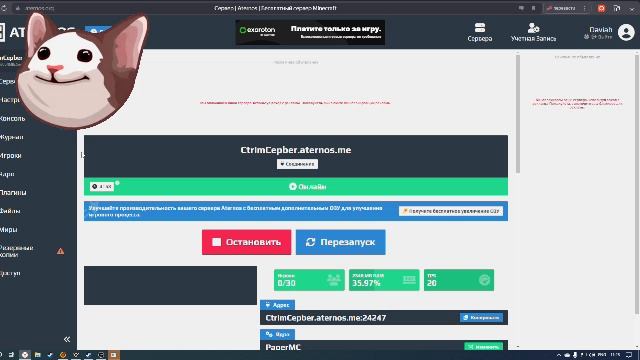Get the free RAM boost offer button

pyautogui.click(x=451, y=211)
